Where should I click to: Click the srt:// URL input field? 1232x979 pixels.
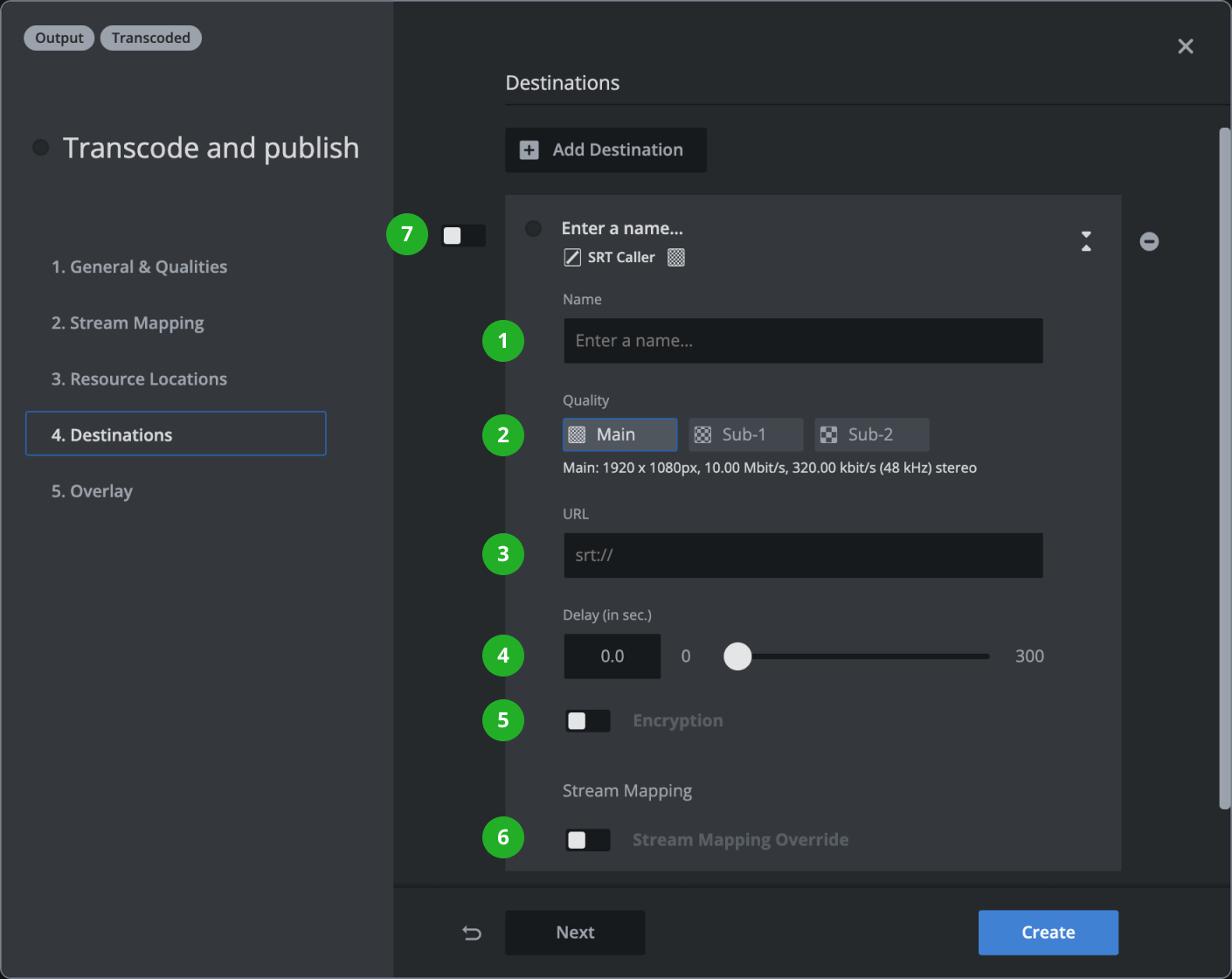click(802, 555)
